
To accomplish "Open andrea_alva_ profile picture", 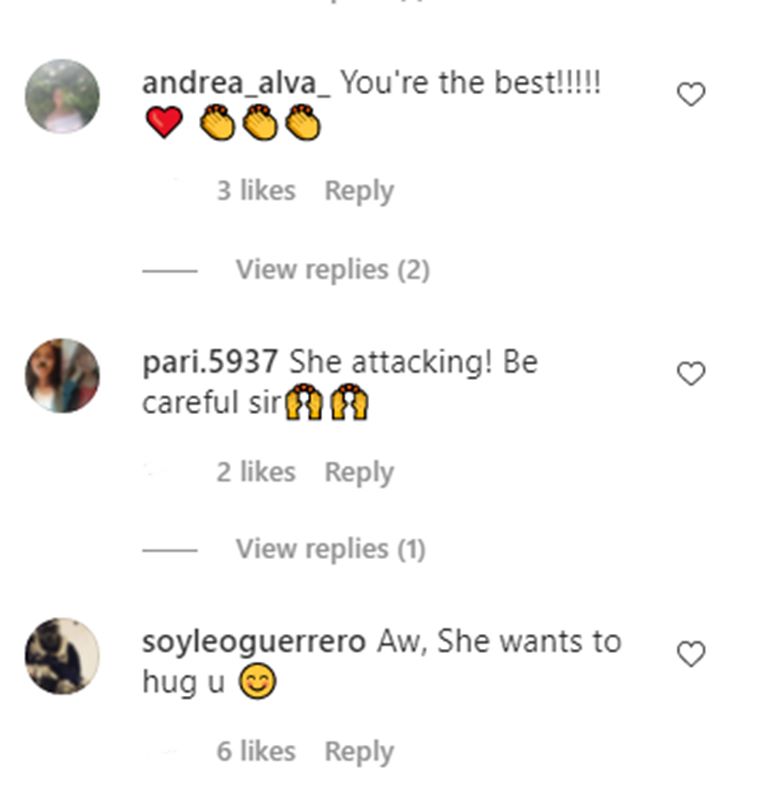I will point(62,96).
